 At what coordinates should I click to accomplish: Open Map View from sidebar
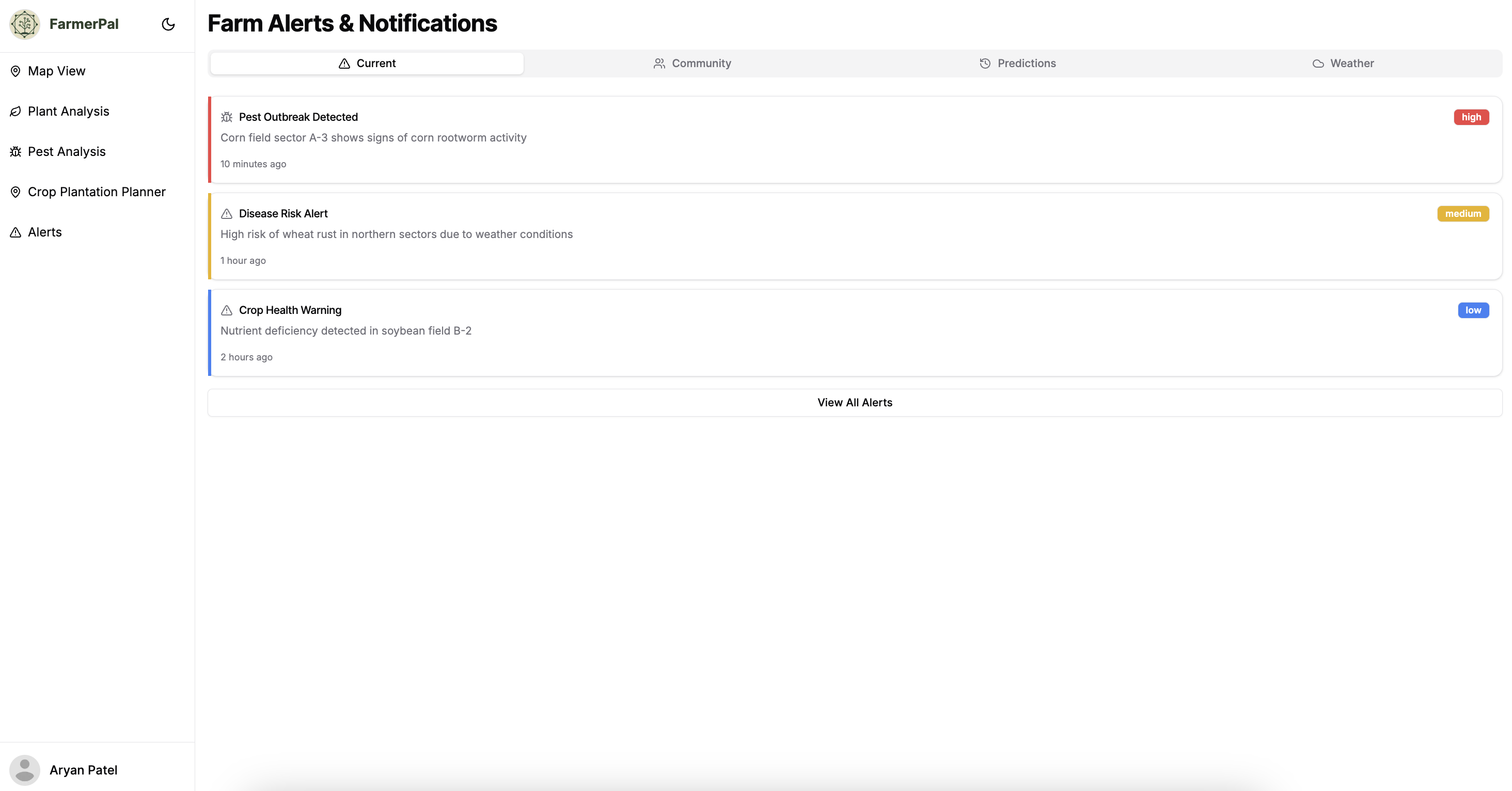56,71
